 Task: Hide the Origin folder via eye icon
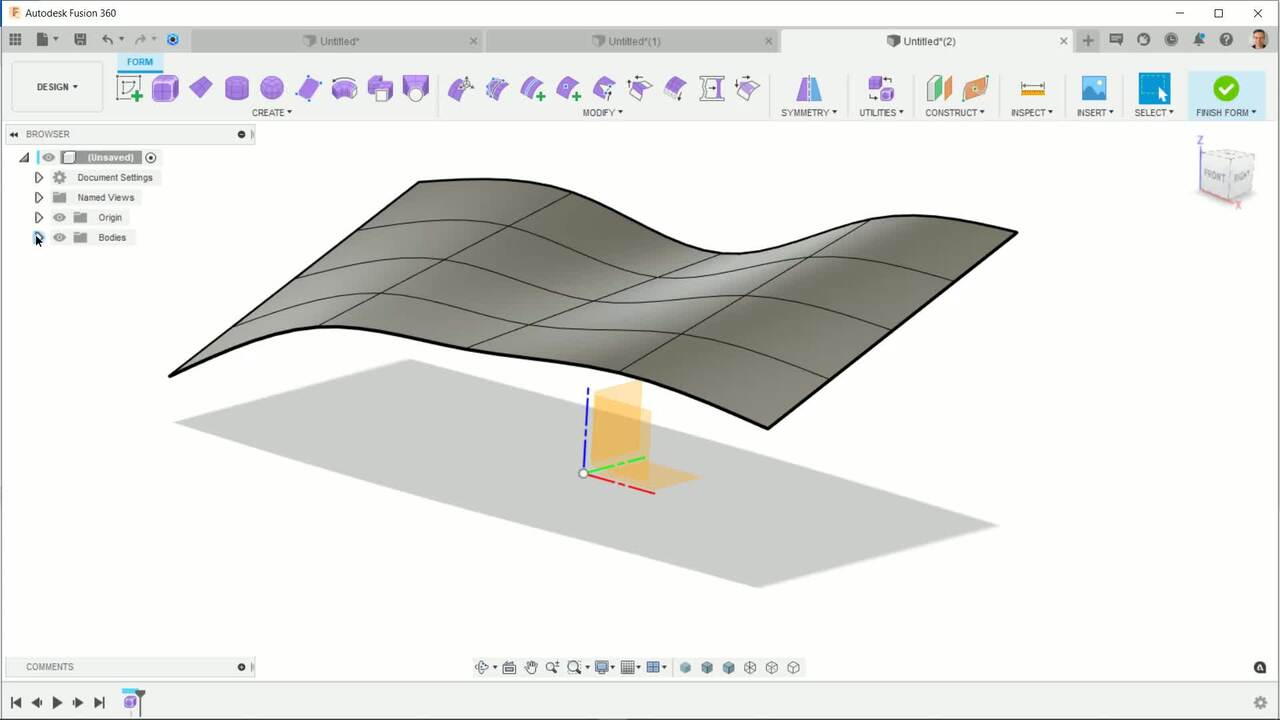pyautogui.click(x=59, y=217)
